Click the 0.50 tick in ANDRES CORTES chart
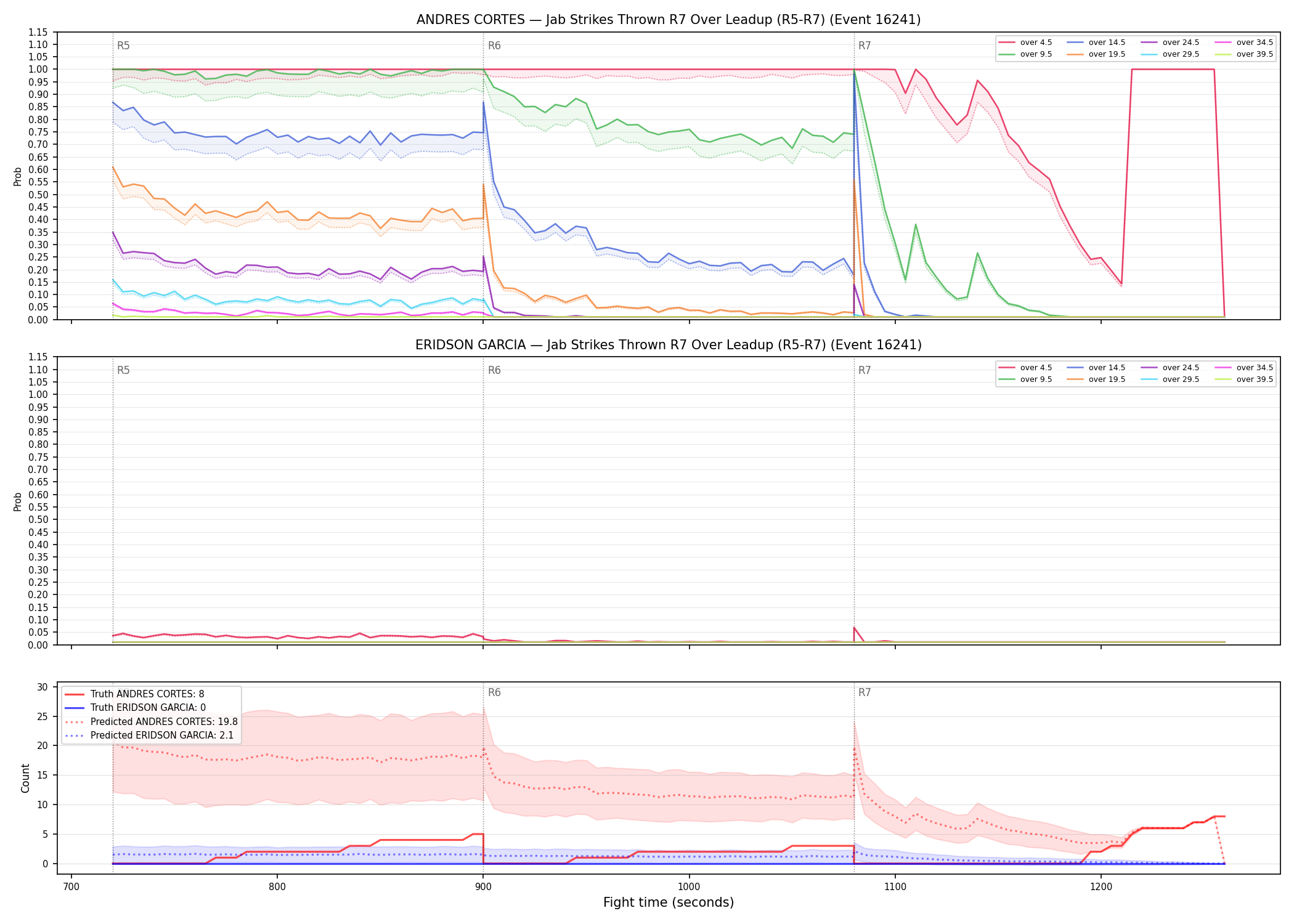Viewport: 1294px width, 924px height. pos(38,195)
